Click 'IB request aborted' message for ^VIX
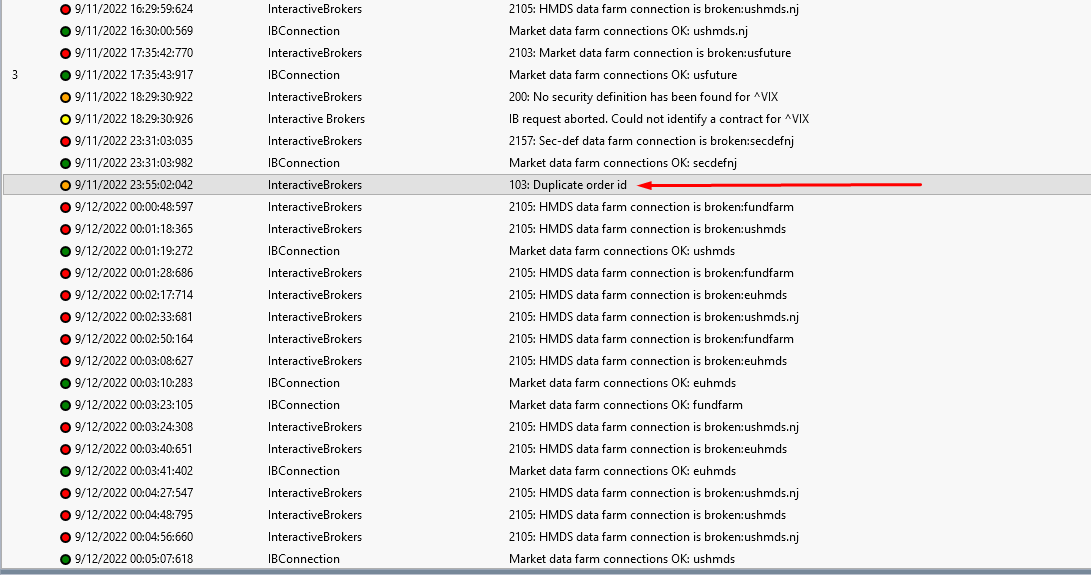The width and height of the screenshot is (1091, 575). click(659, 119)
